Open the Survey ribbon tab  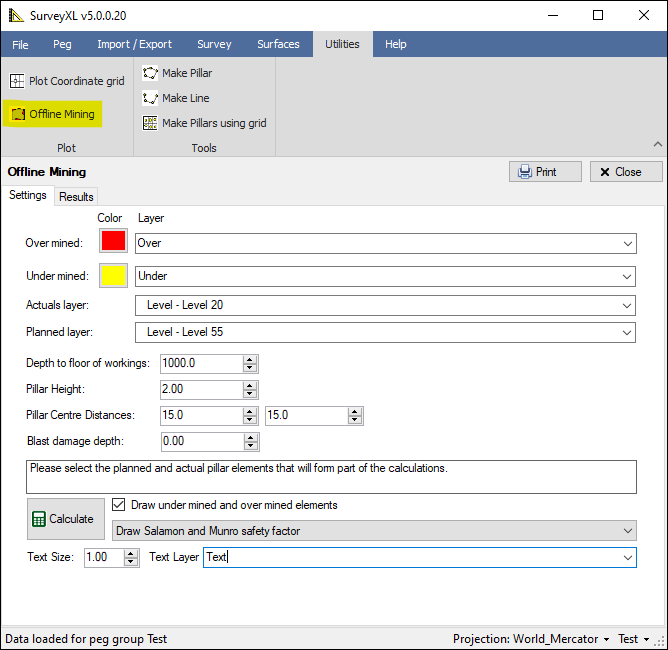214,44
